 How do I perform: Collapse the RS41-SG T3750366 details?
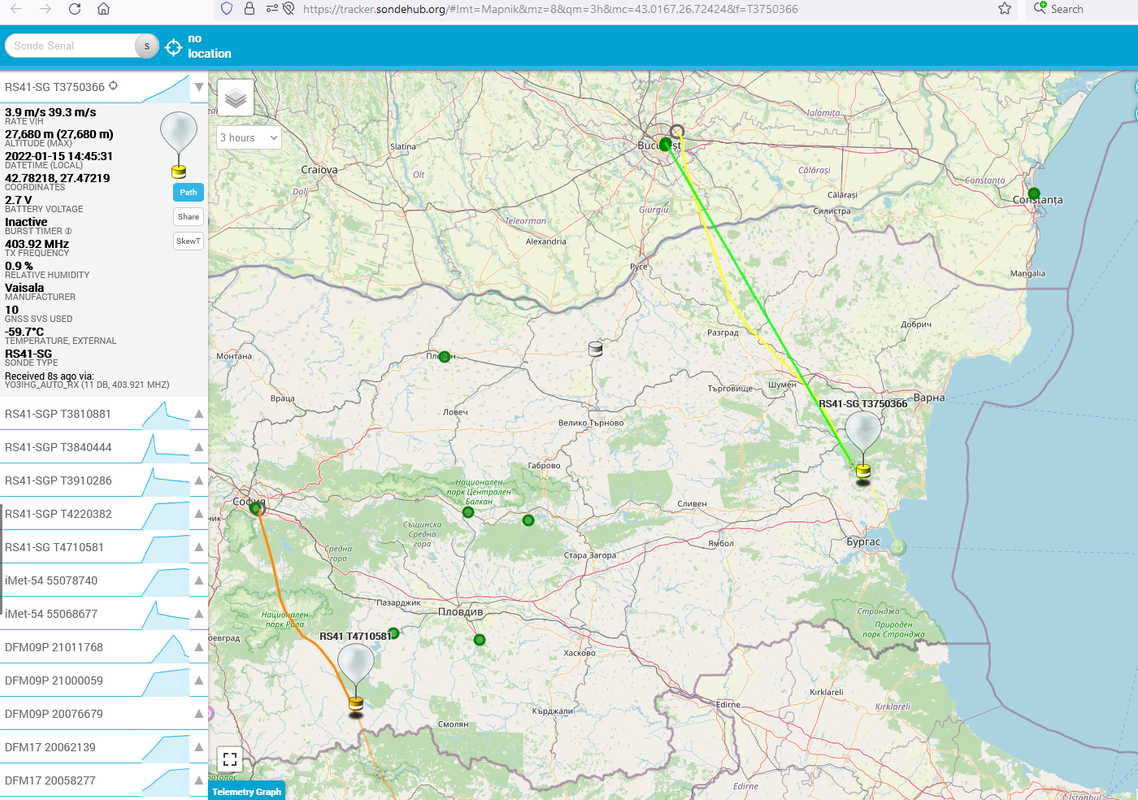pyautogui.click(x=199, y=87)
